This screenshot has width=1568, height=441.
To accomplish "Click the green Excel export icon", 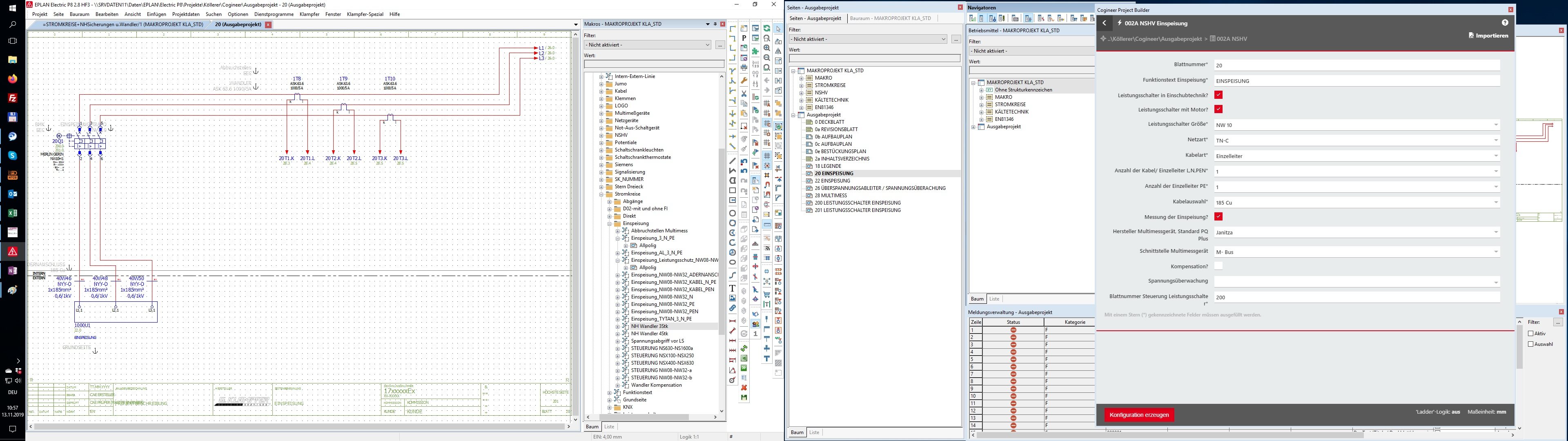I will 744,358.
